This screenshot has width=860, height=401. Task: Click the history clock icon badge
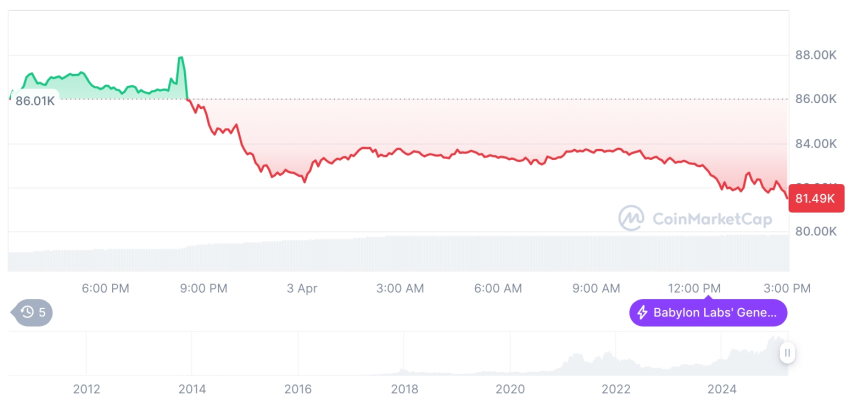(x=27, y=312)
